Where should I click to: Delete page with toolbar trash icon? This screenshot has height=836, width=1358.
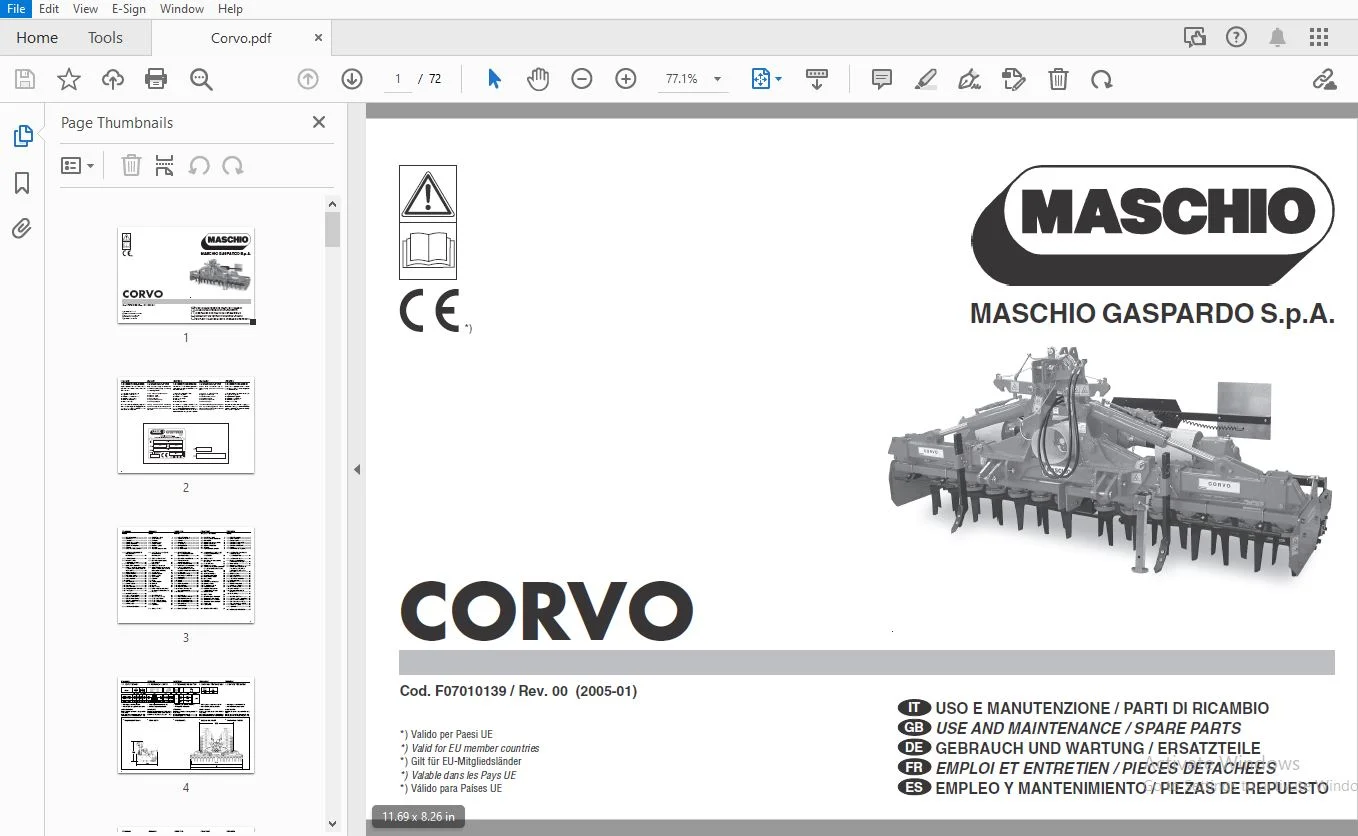pyautogui.click(x=1059, y=79)
